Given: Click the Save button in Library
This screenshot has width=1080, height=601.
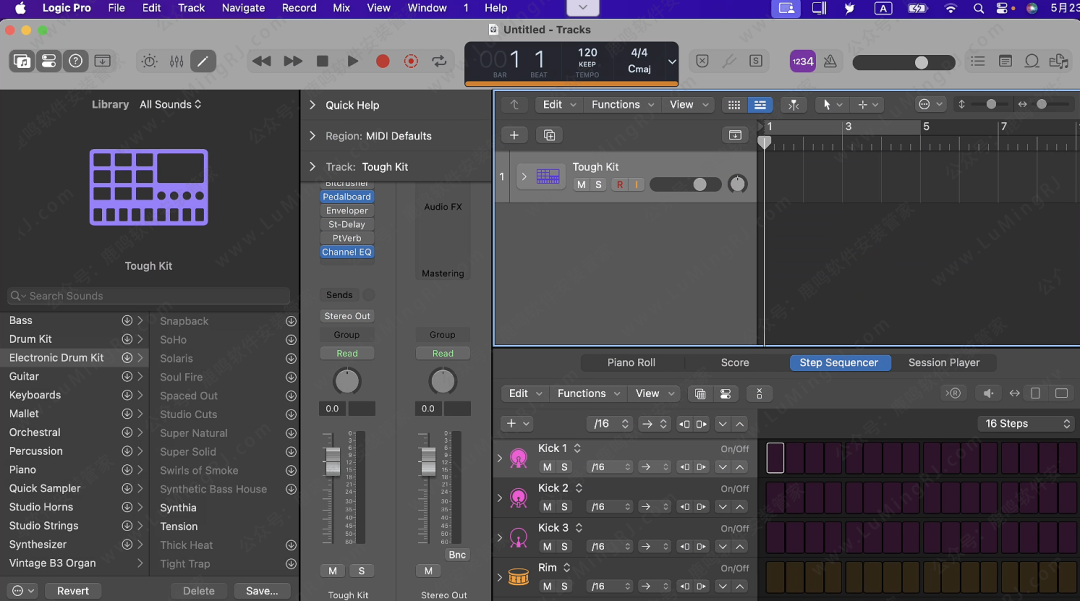Looking at the screenshot, I should tap(262, 591).
